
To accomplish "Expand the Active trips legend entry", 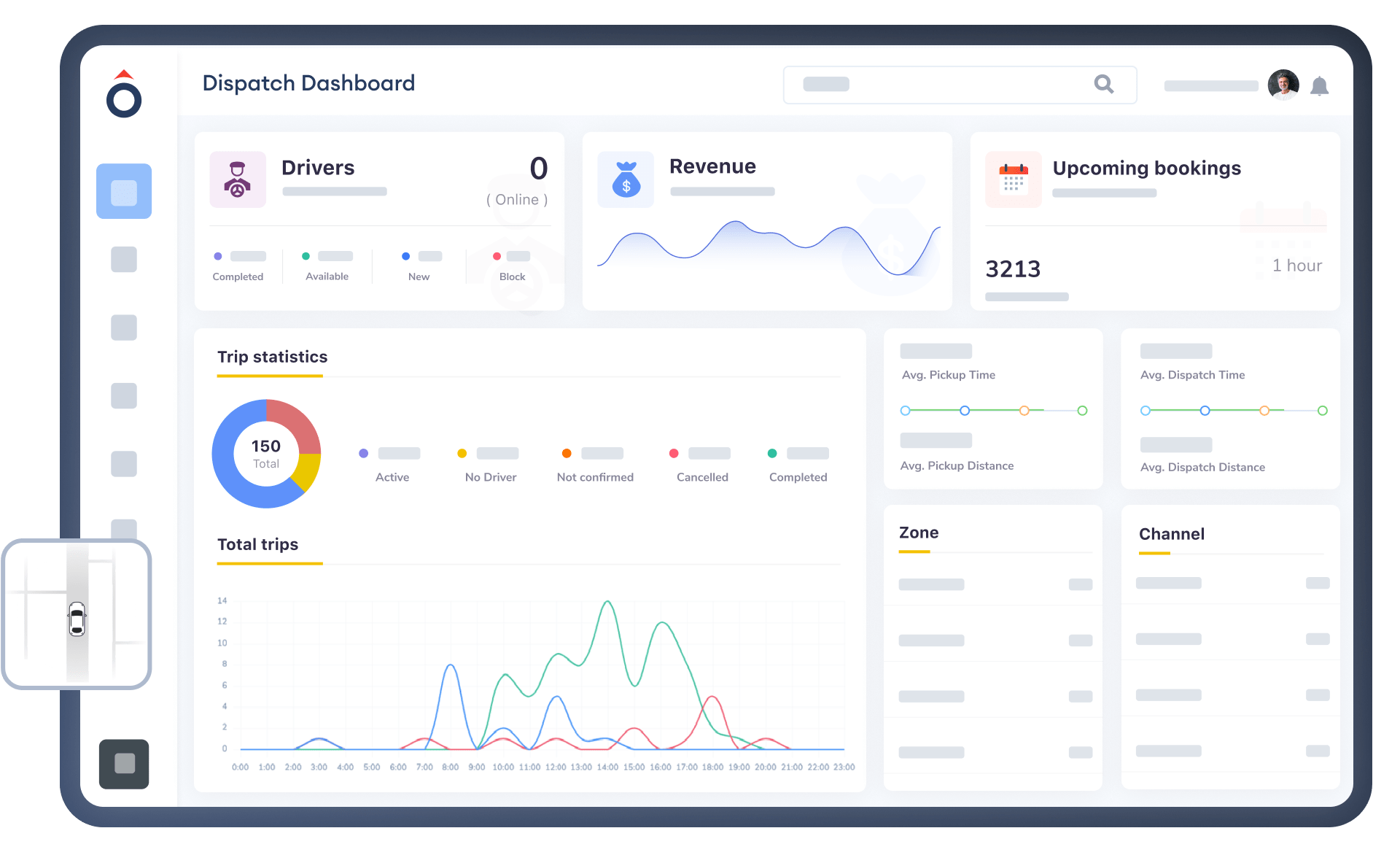I will (365, 453).
